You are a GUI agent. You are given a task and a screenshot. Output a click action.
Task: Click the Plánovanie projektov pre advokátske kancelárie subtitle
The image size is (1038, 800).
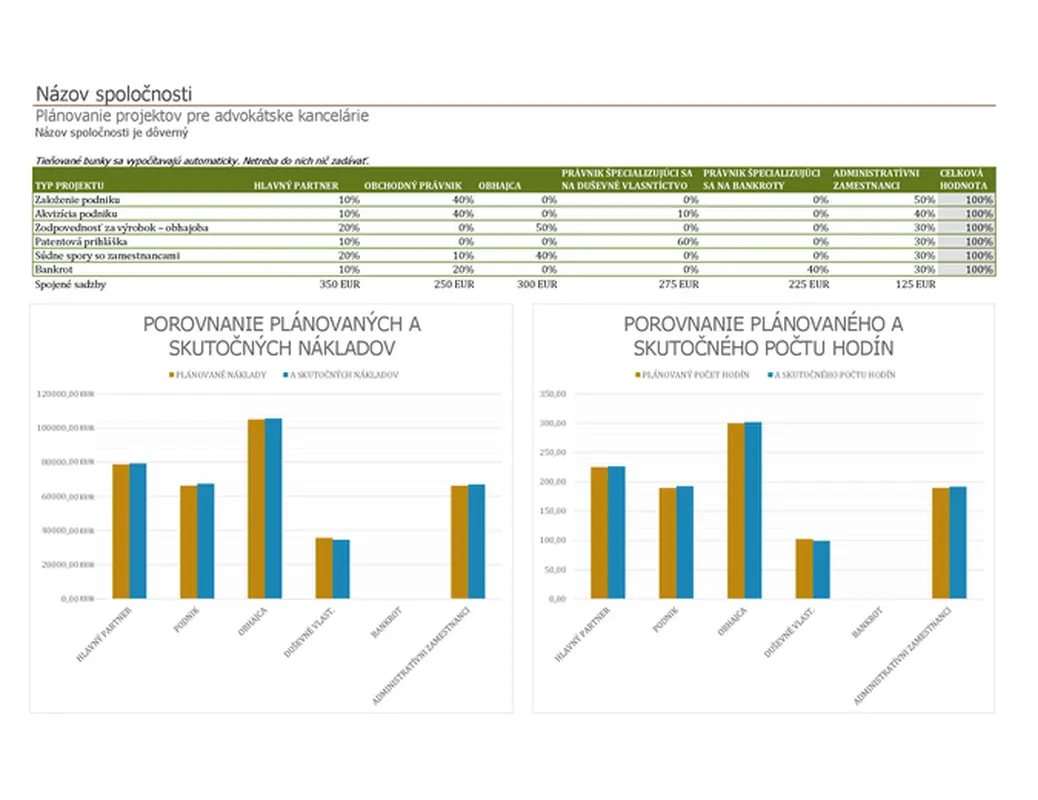202,116
